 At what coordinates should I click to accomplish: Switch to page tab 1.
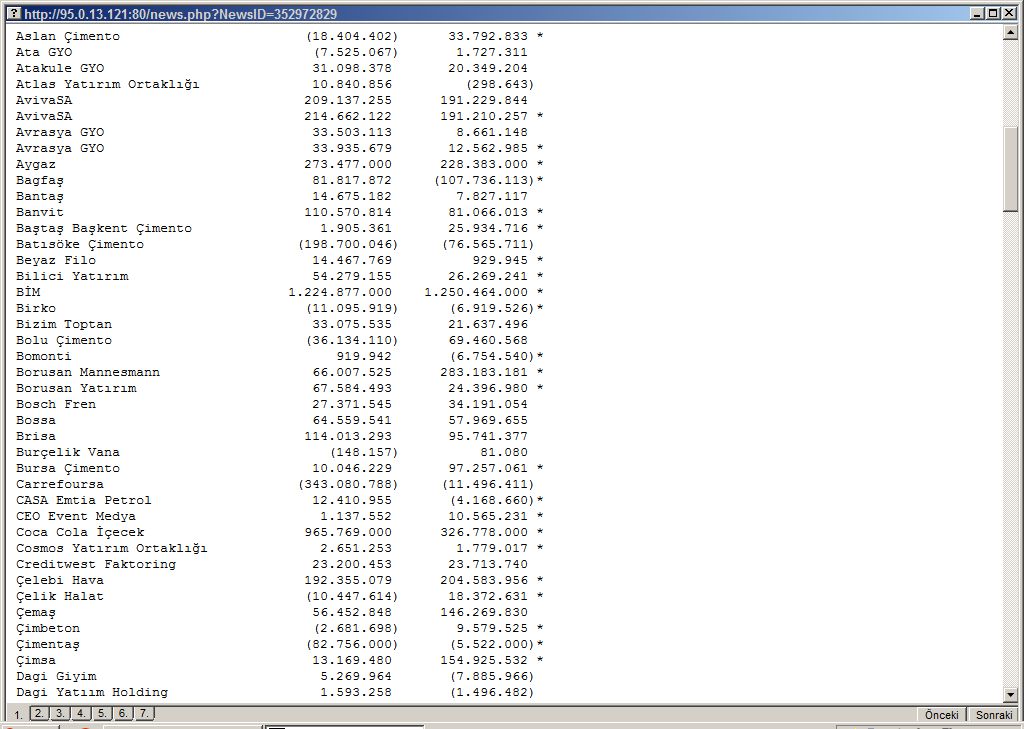[x=18, y=715]
